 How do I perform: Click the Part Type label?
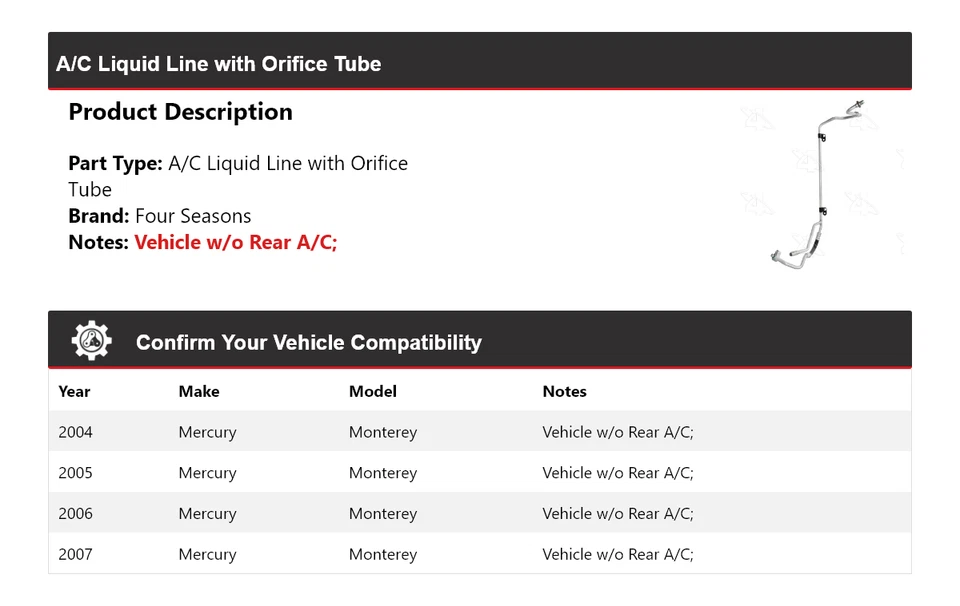(x=115, y=163)
